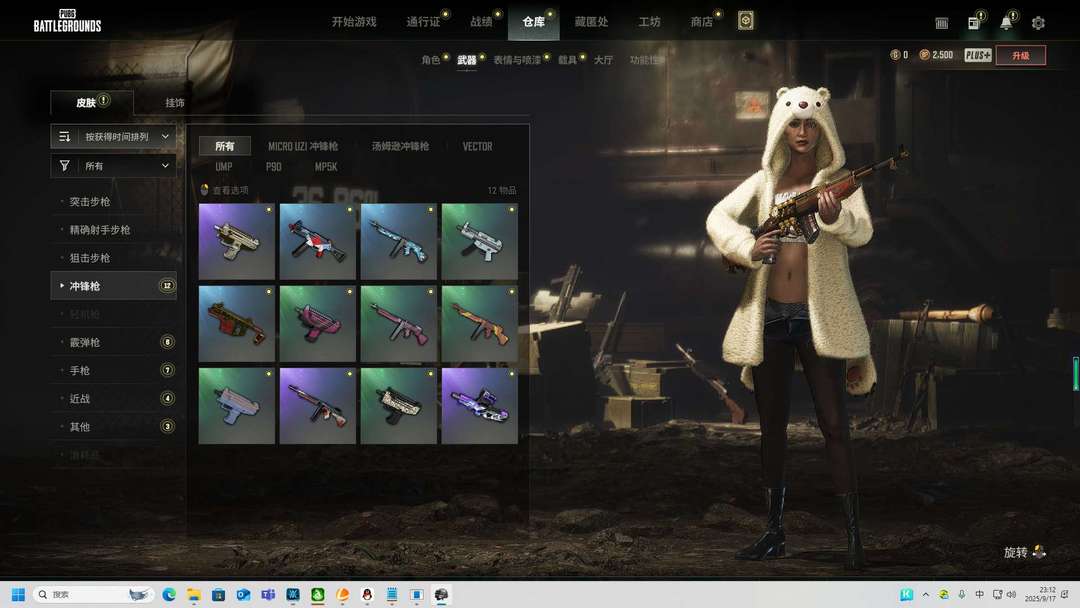Open Microsoft Store from the taskbar
1080x608 pixels.
pyautogui.click(x=218, y=594)
